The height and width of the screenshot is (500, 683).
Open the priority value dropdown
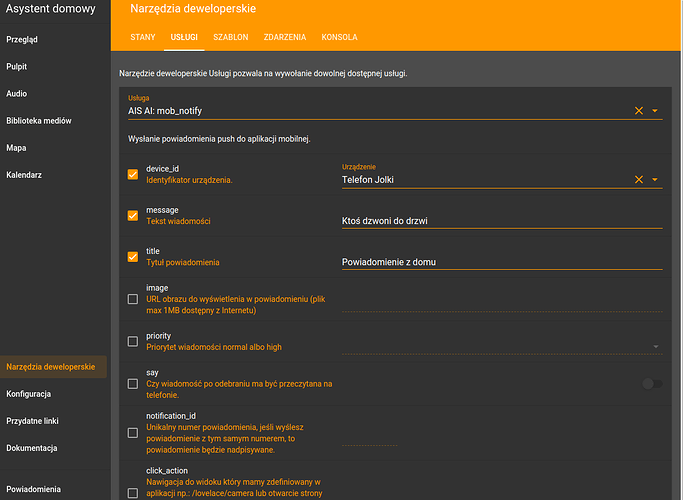click(x=656, y=347)
